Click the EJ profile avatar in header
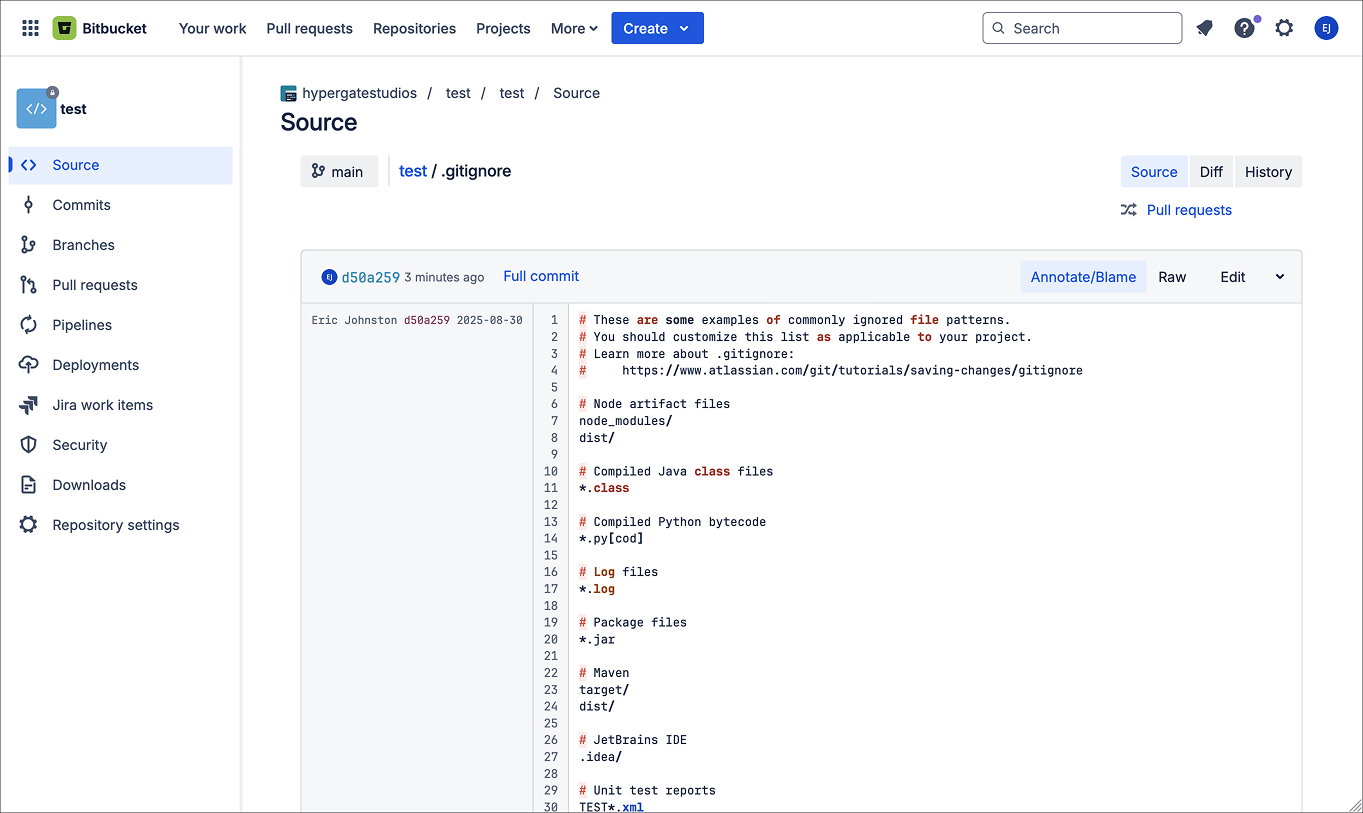 coord(1326,28)
